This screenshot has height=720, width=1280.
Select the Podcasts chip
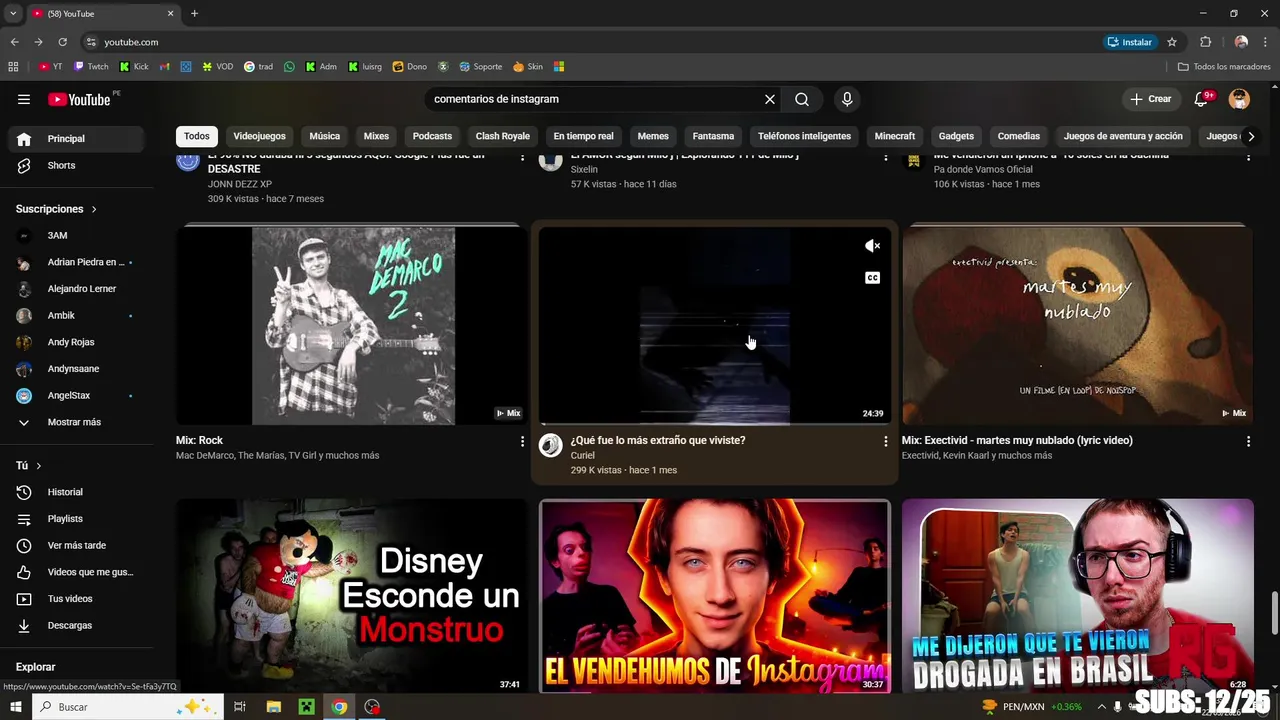coord(432,136)
